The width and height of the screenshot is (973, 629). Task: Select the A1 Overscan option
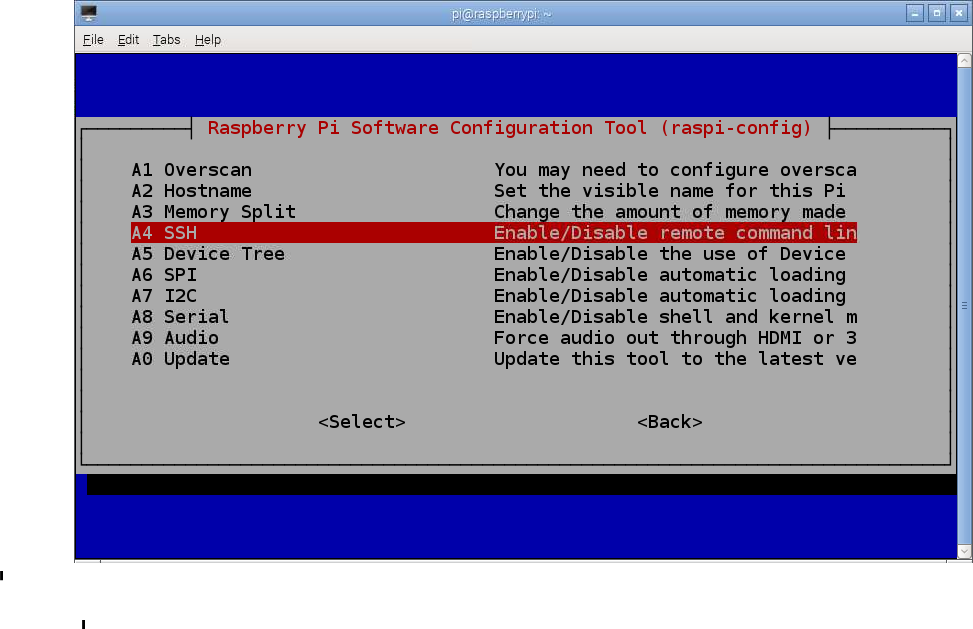494,170
